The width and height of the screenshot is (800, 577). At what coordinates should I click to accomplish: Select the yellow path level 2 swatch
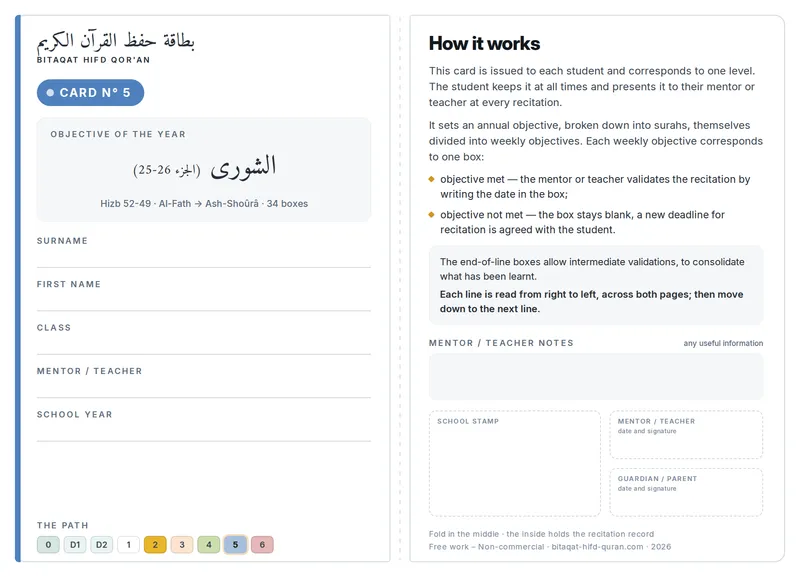pos(155,544)
